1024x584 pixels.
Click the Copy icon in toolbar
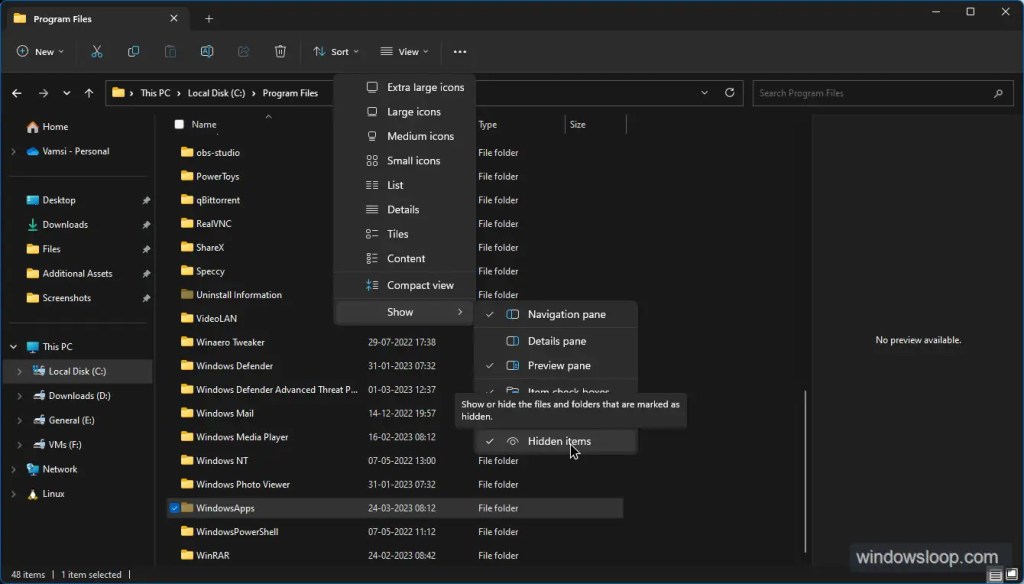click(133, 52)
